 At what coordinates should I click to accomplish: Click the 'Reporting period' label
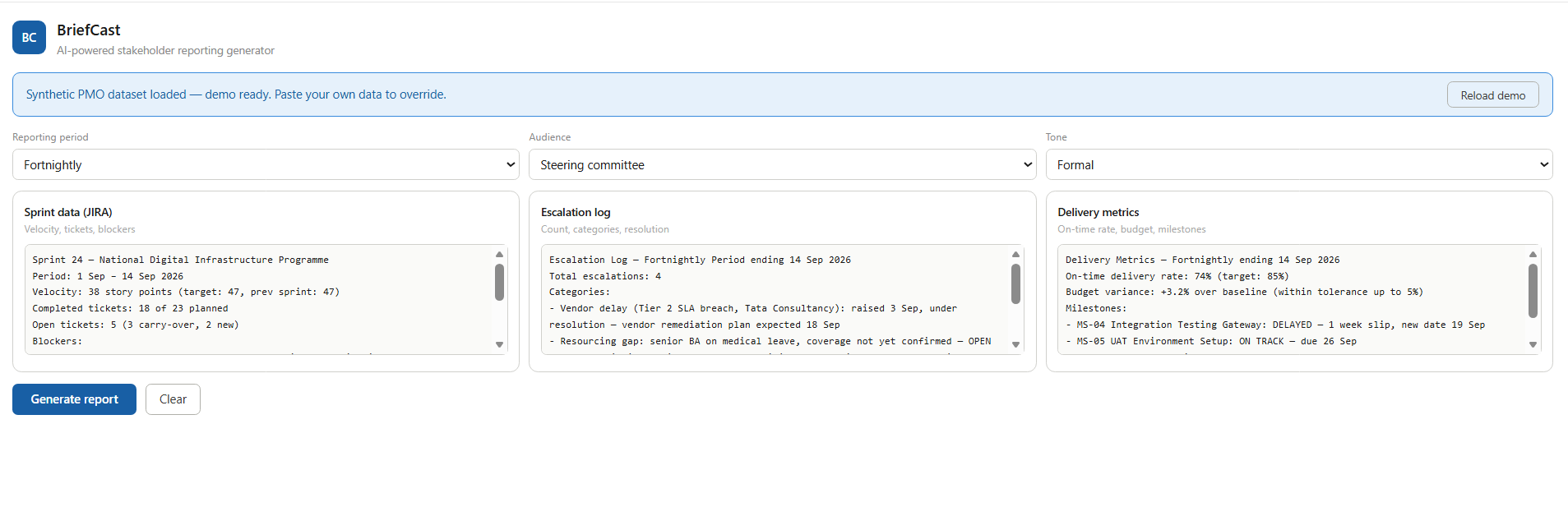click(50, 137)
